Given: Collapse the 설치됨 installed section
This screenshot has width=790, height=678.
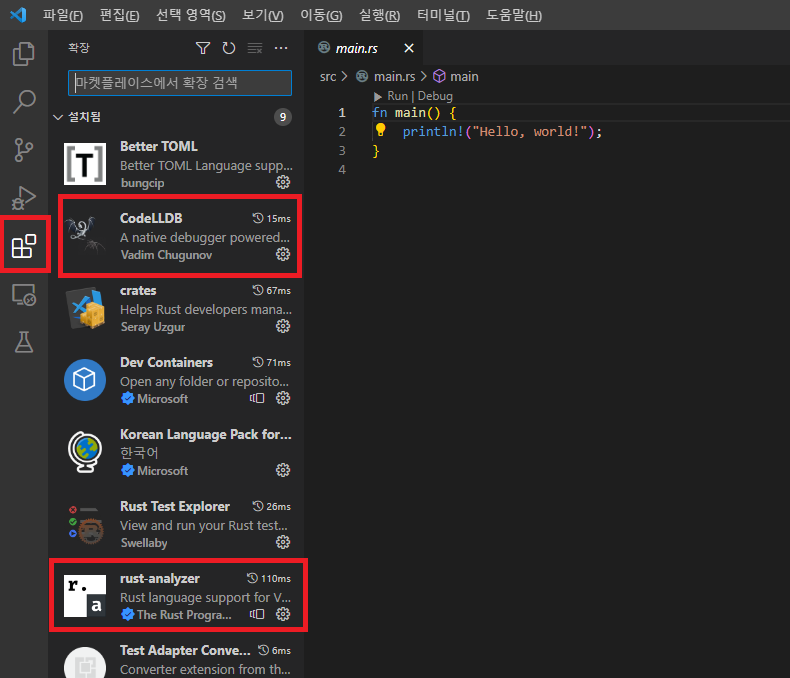Looking at the screenshot, I should 58,117.
